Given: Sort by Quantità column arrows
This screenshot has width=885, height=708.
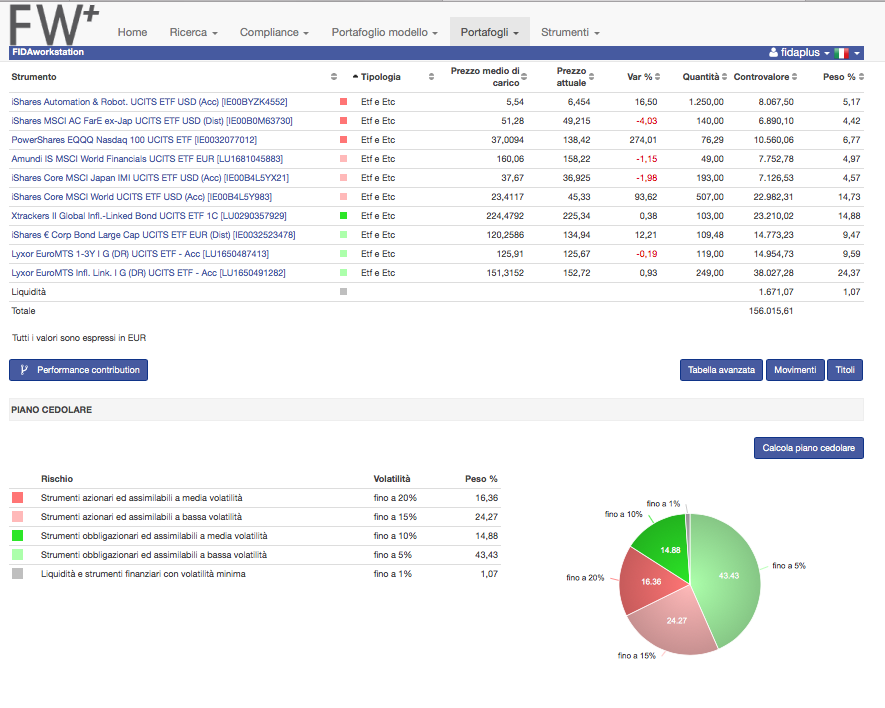Looking at the screenshot, I should point(724,77).
